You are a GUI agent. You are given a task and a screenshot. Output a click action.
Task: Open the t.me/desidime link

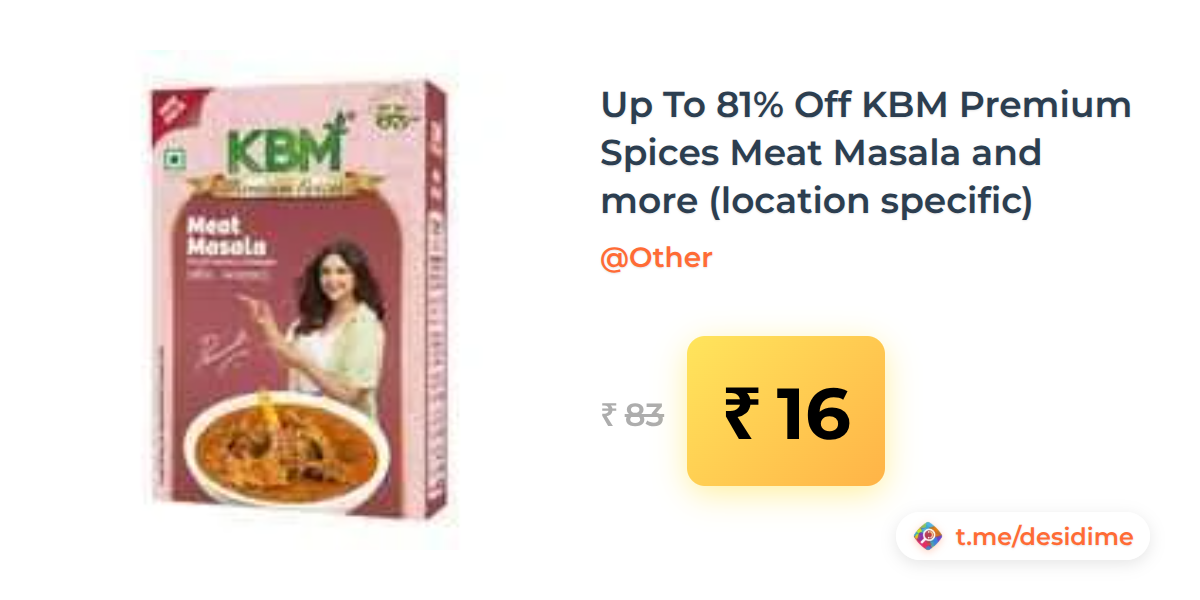[x=1044, y=537]
